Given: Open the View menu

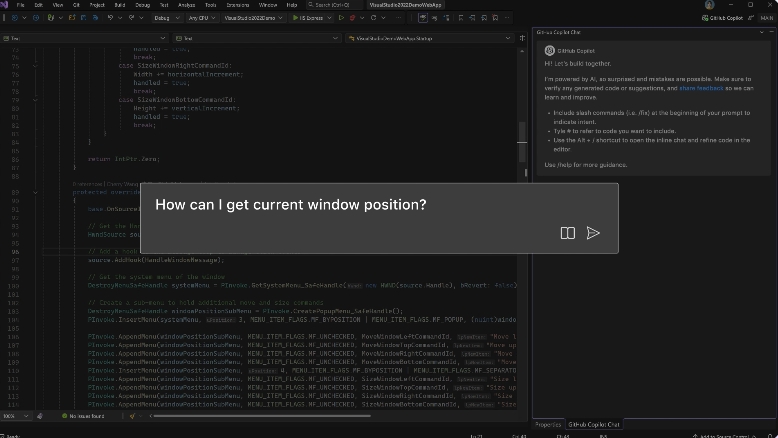Looking at the screenshot, I should (58, 5).
